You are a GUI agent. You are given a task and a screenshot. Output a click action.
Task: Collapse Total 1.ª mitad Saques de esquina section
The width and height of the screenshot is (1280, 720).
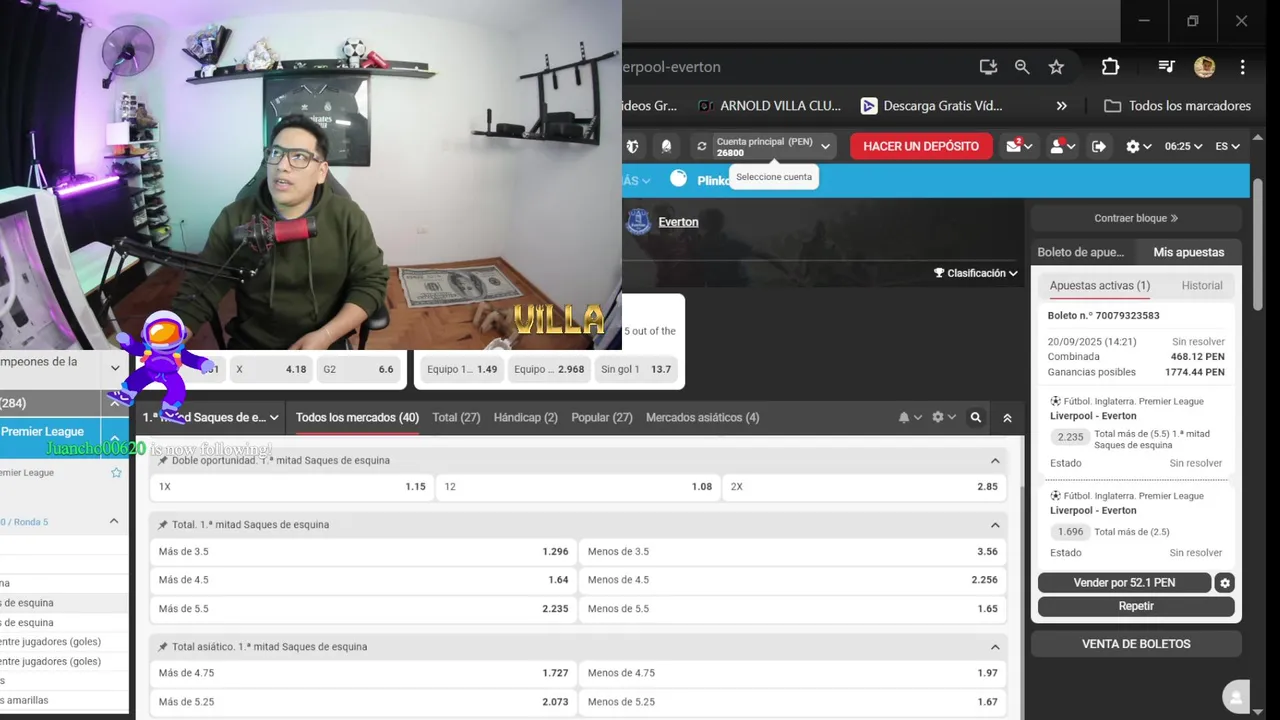995,525
